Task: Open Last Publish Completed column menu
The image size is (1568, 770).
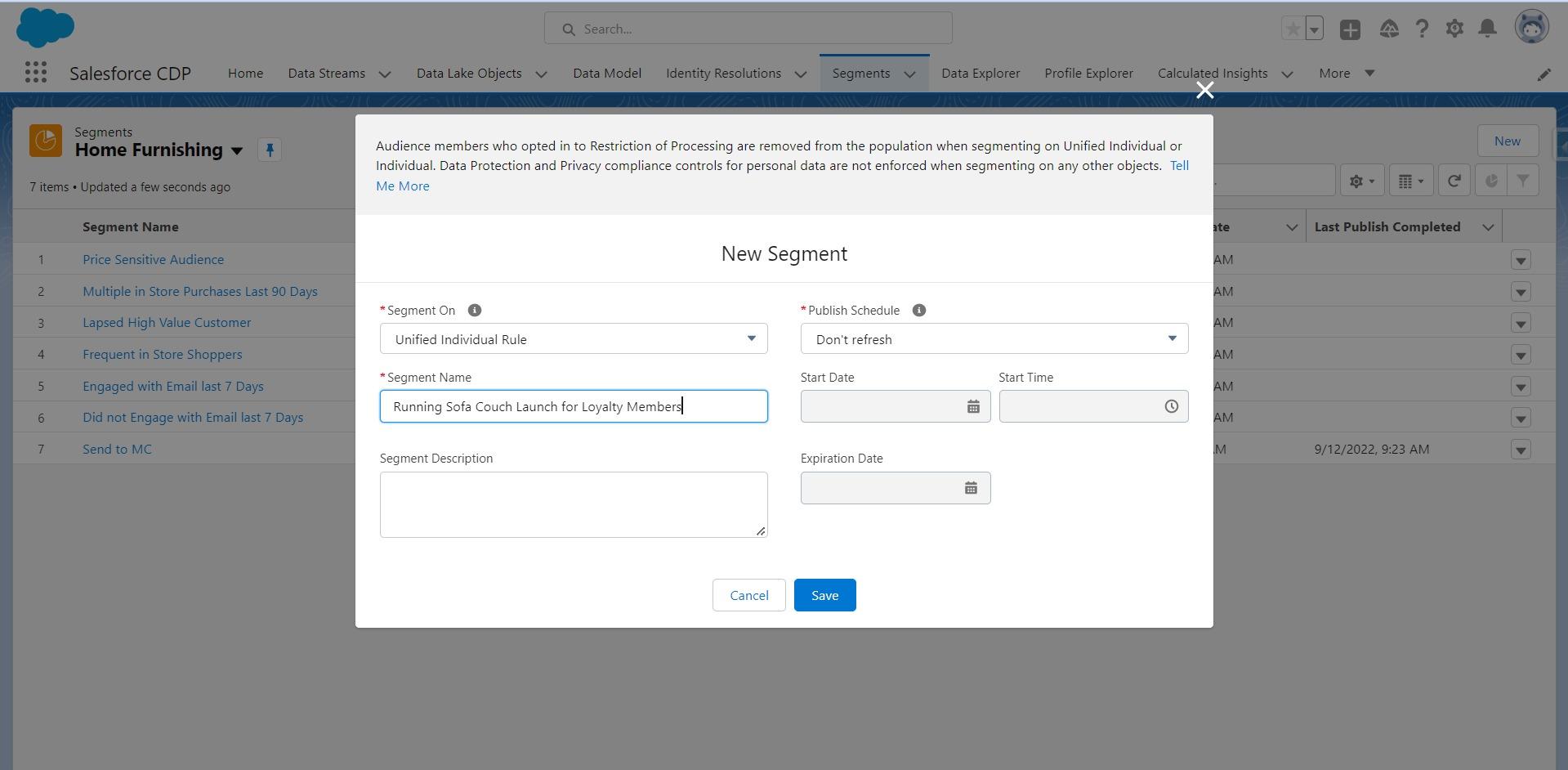Action: [x=1488, y=227]
